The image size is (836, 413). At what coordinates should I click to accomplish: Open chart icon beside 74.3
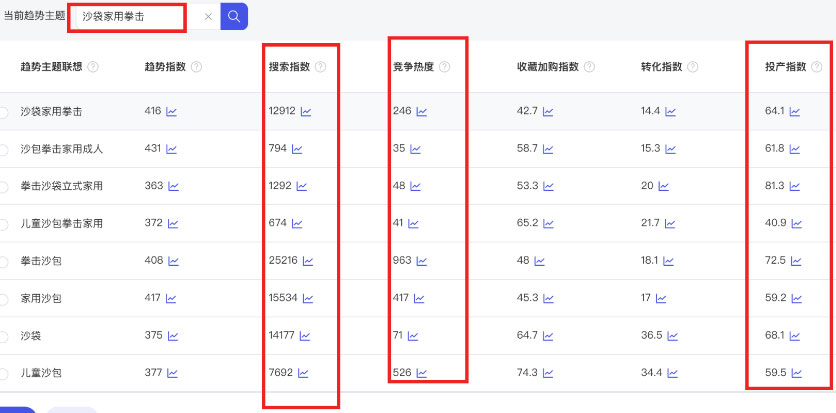click(x=548, y=373)
